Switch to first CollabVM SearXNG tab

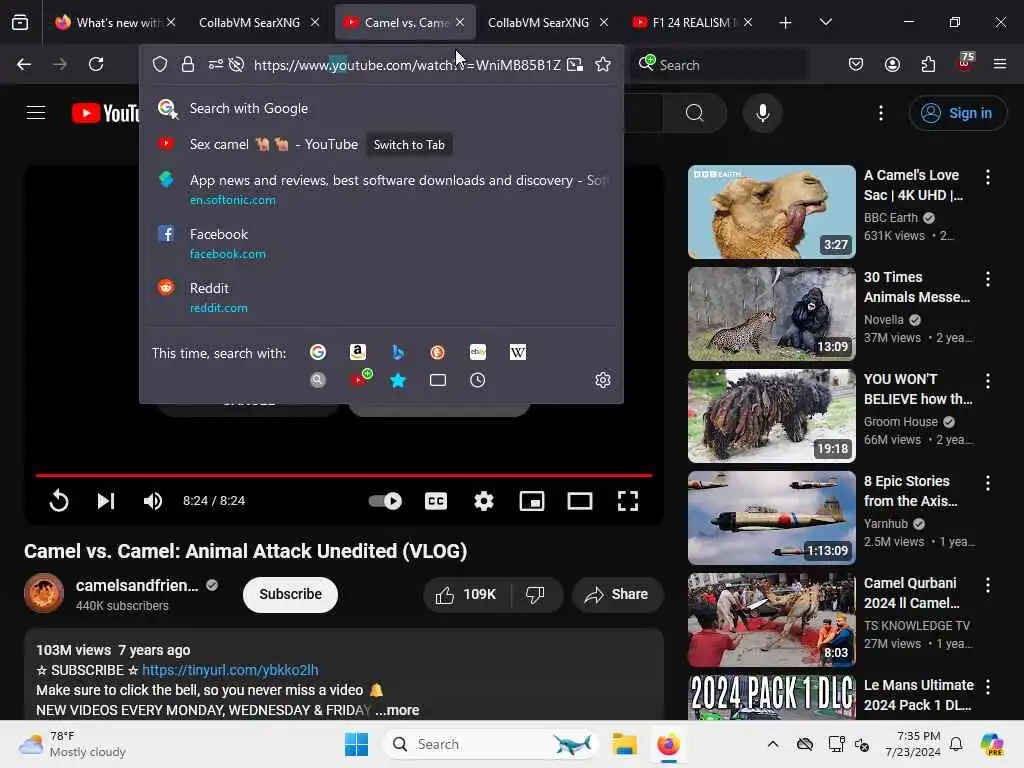point(258,23)
